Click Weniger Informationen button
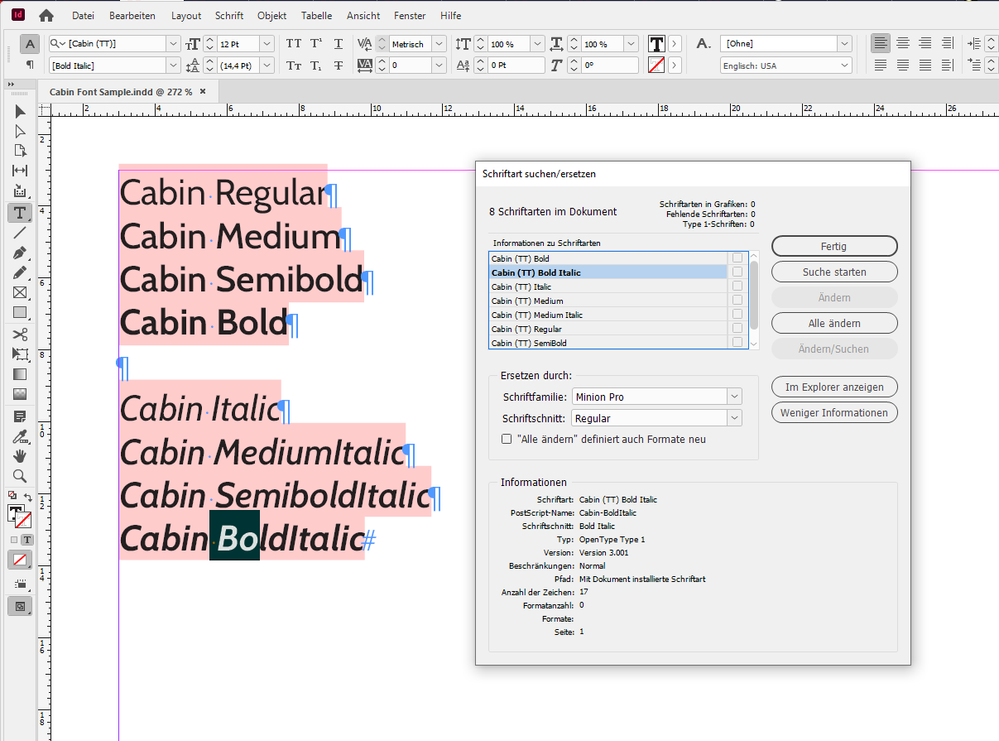Screen dimensions: 999x741 pos(834,413)
